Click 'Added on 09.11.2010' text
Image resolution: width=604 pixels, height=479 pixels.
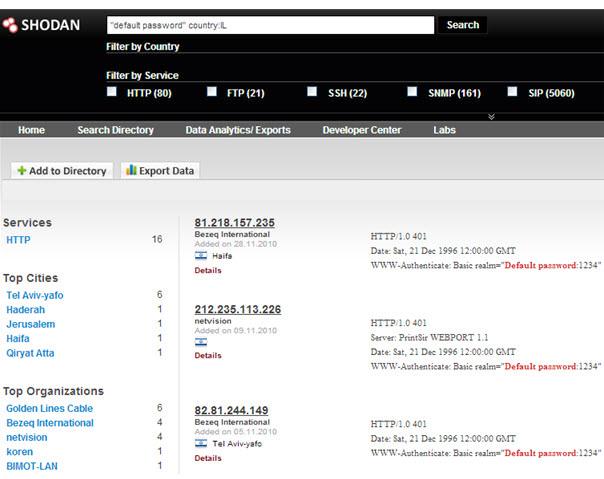click(x=236, y=331)
